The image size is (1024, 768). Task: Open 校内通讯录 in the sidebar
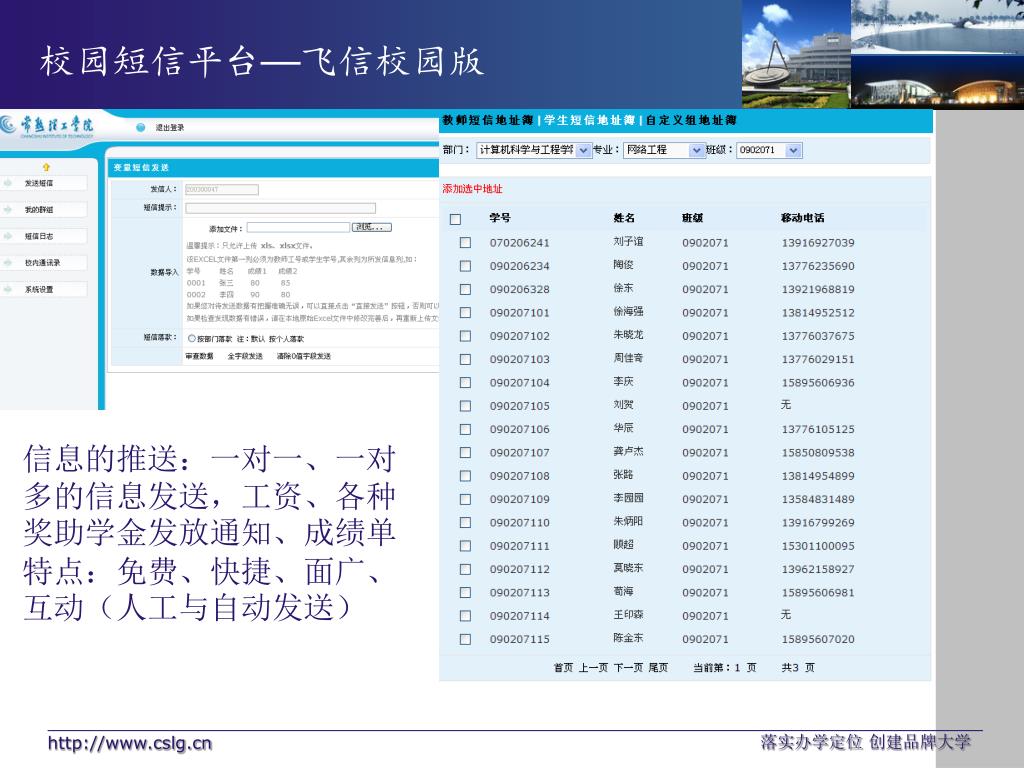42,263
